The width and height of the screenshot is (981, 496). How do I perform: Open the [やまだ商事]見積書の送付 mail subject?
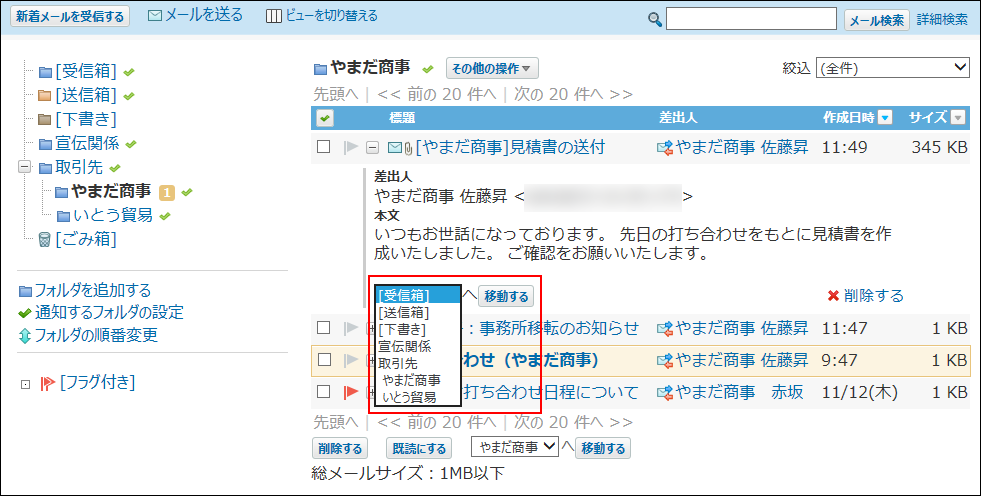[x=510, y=148]
